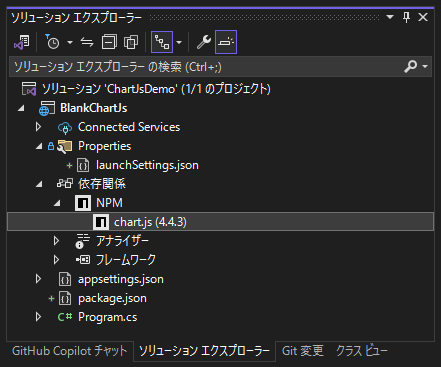Close the Solution Explorer panel
This screenshot has height=367, width=441.
pos(423,17)
